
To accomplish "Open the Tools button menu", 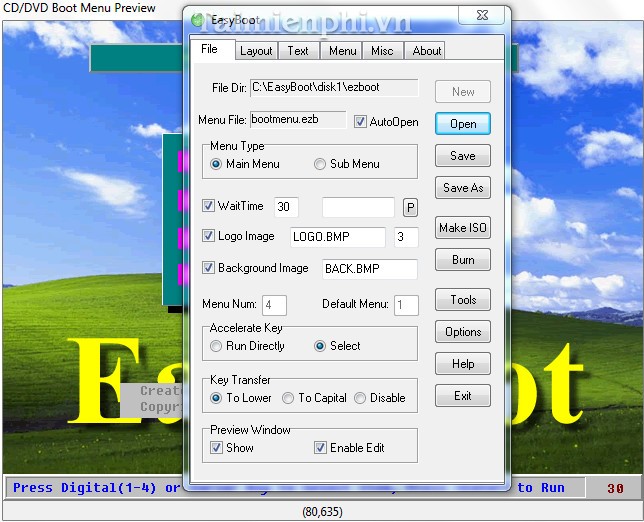I will pos(463,299).
